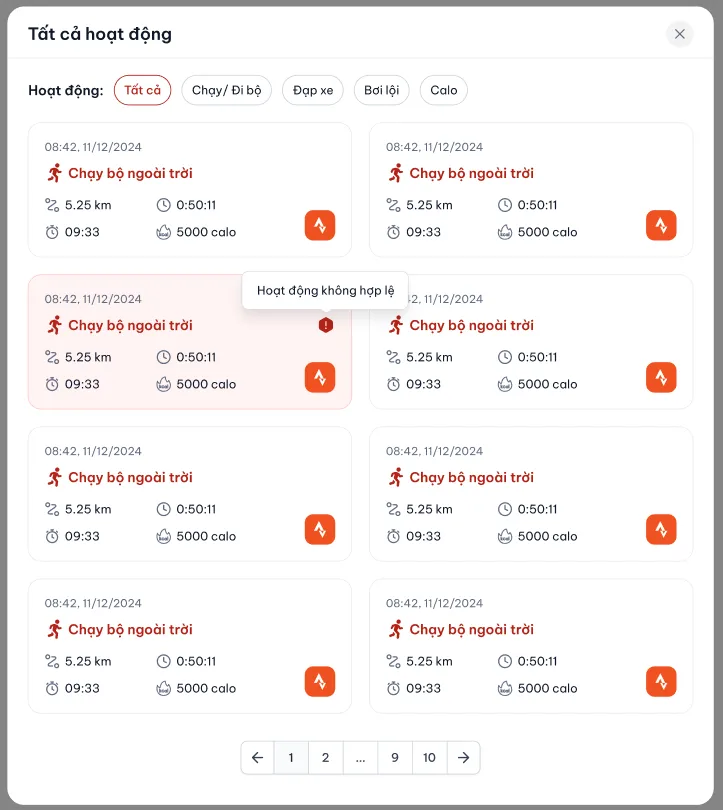Image resolution: width=723 pixels, height=810 pixels.
Task: Click Strava icon on the highlighted invalid card
Action: pos(320,378)
